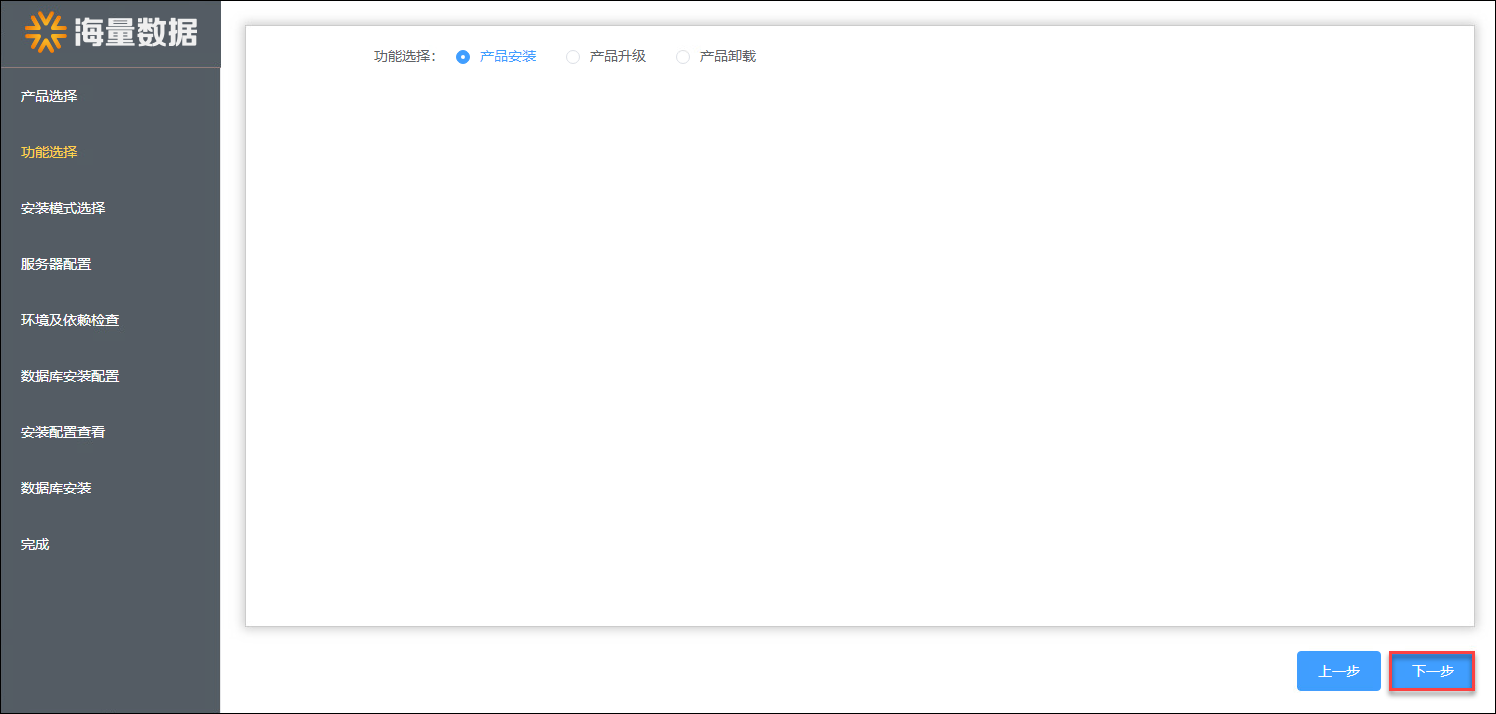Select 环境及依赖检查 sidebar item
Image resolution: width=1496 pixels, height=714 pixels.
coord(70,320)
